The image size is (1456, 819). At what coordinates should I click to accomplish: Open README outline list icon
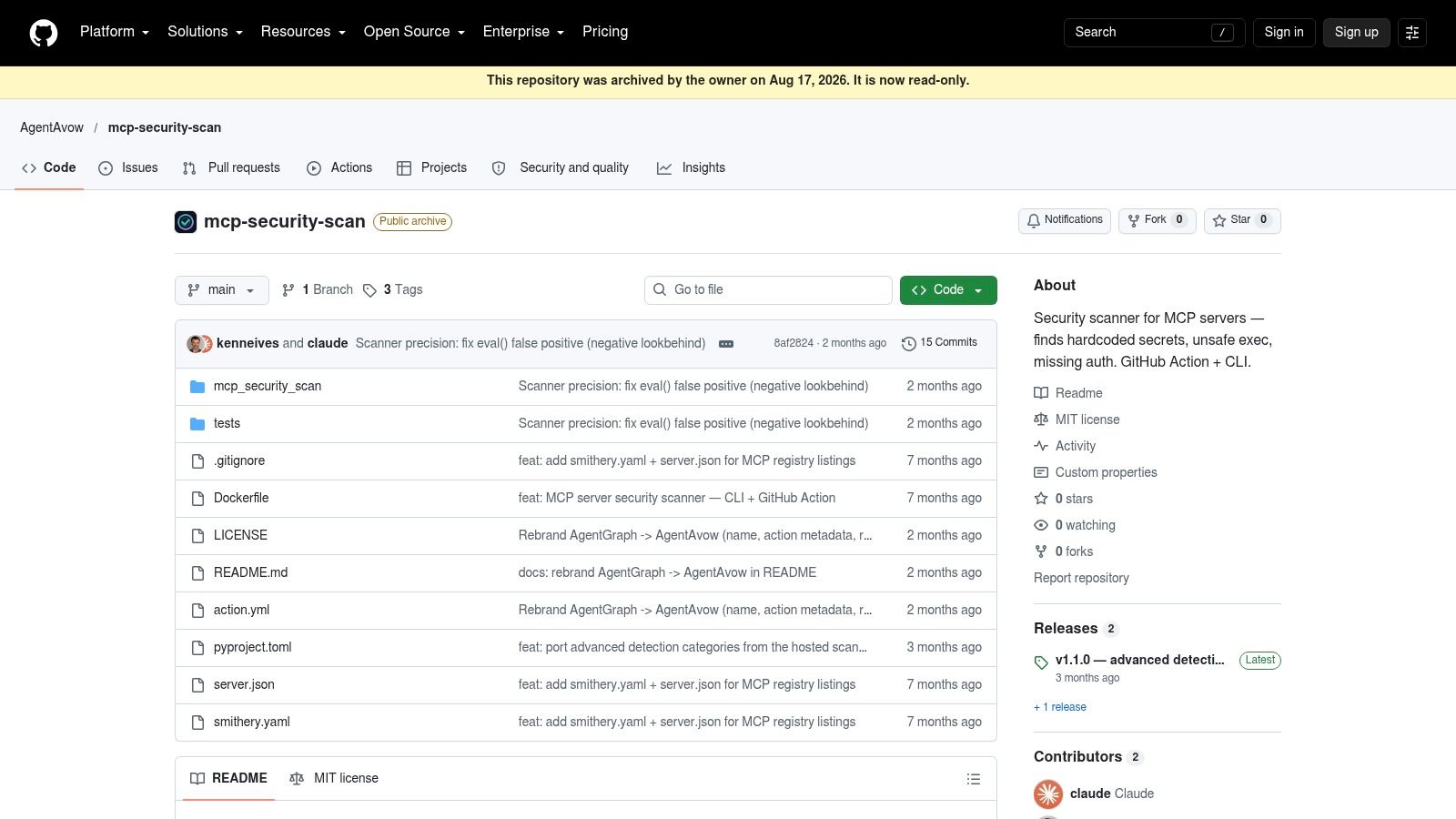(974, 779)
